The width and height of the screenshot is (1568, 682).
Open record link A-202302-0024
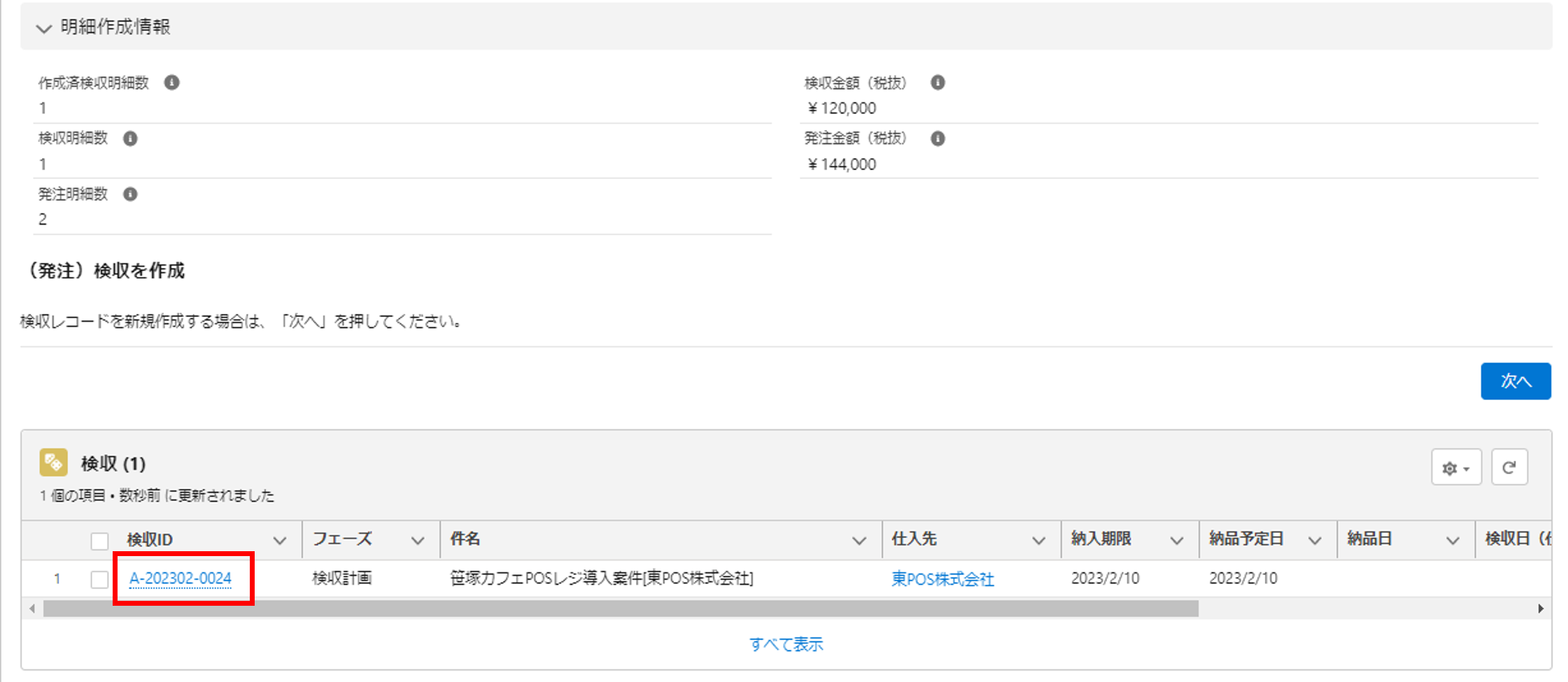(181, 578)
